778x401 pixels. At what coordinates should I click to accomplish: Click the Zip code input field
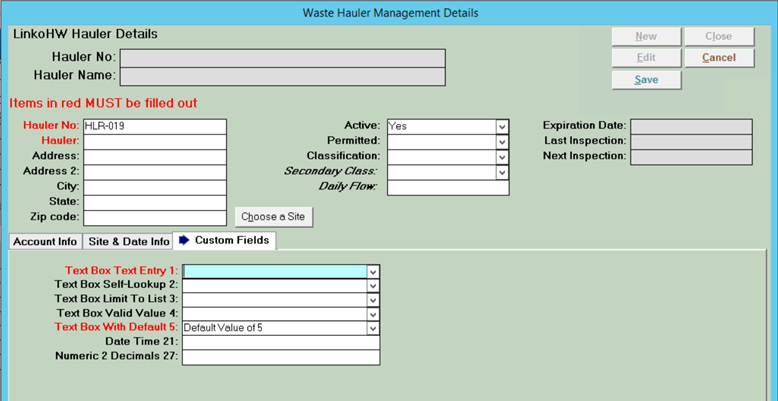pos(155,218)
